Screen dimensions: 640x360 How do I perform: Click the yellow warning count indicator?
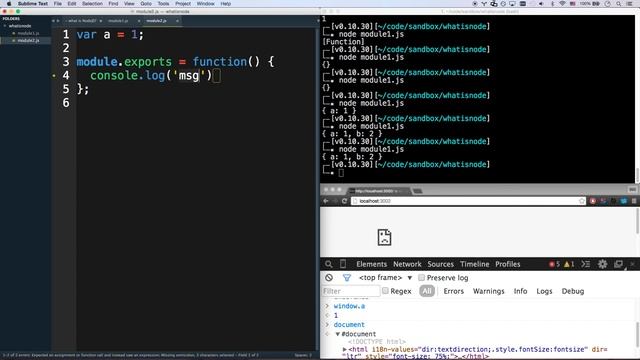click(x=569, y=264)
